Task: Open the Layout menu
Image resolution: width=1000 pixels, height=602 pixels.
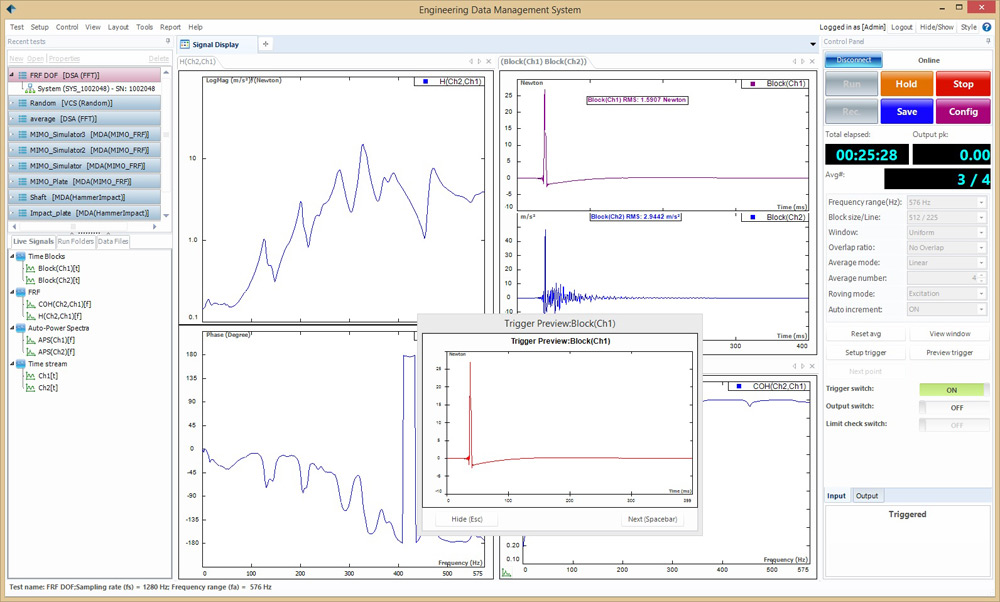Action: tap(118, 27)
